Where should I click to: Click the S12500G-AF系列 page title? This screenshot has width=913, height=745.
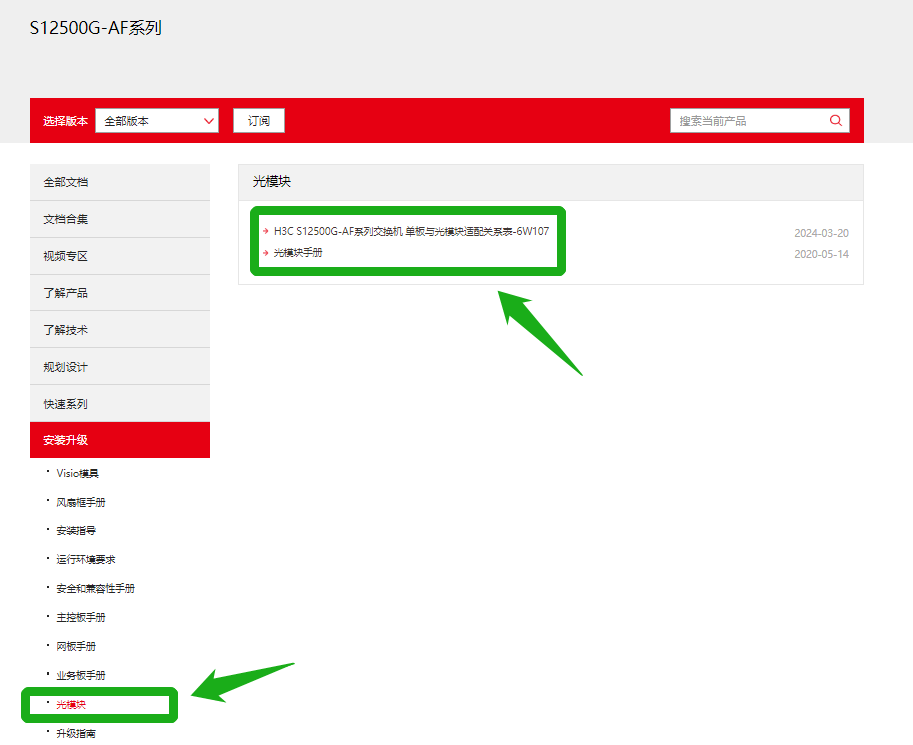[x=95, y=28]
